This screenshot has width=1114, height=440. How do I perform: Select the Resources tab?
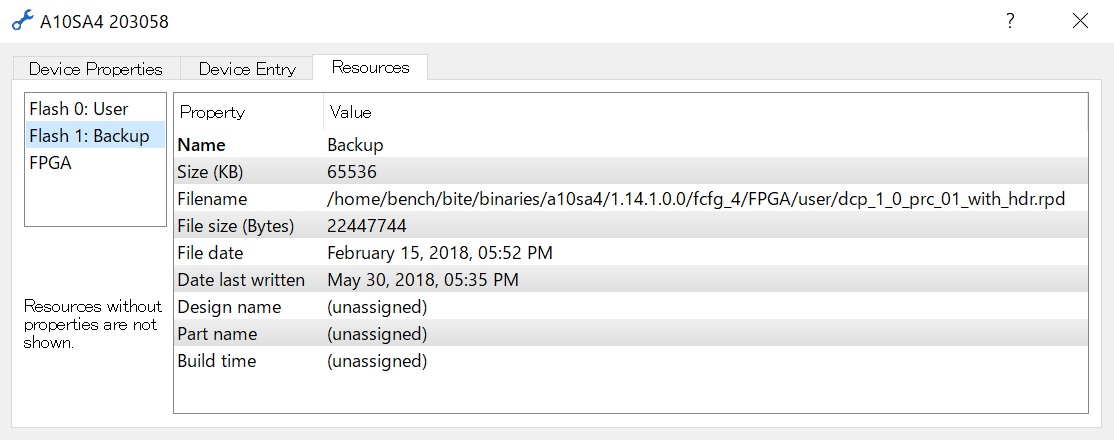click(x=370, y=68)
